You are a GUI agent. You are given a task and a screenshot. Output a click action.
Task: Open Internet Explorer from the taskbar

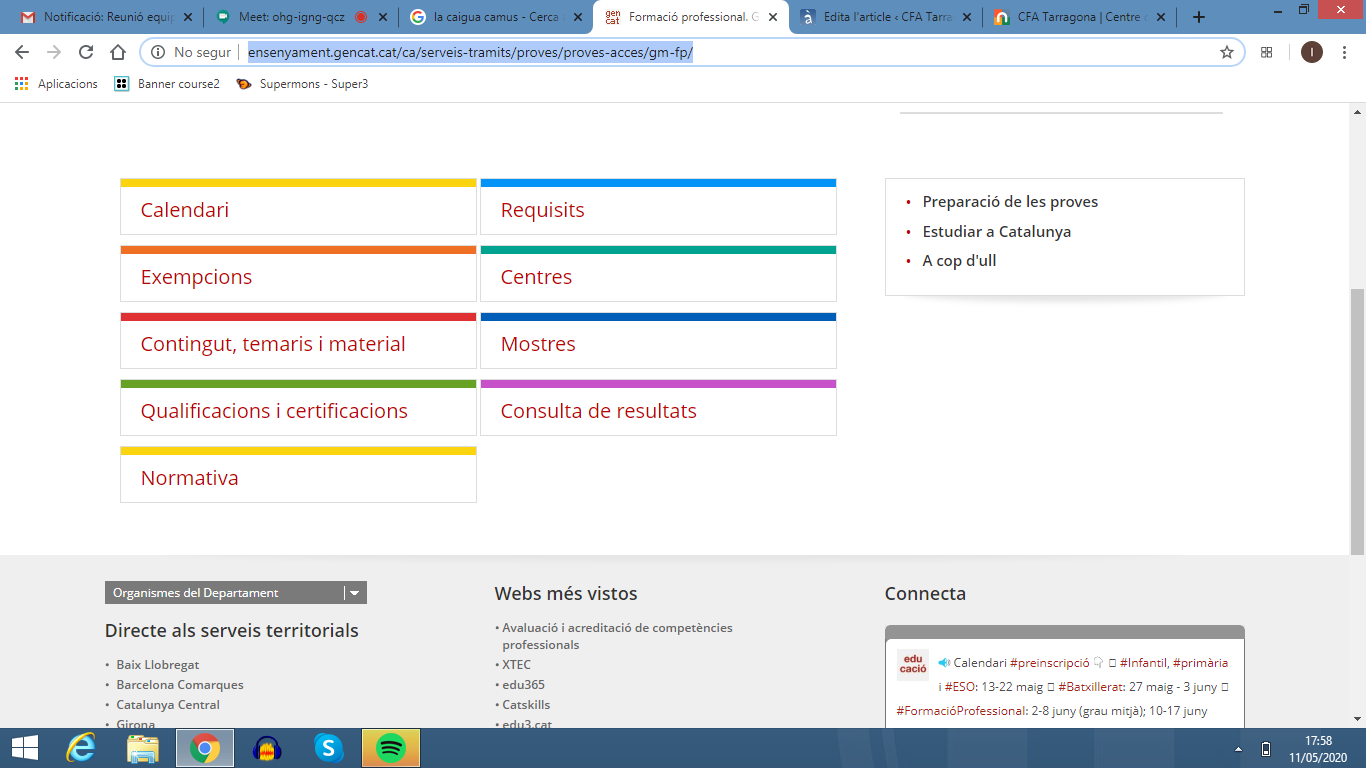[81, 748]
